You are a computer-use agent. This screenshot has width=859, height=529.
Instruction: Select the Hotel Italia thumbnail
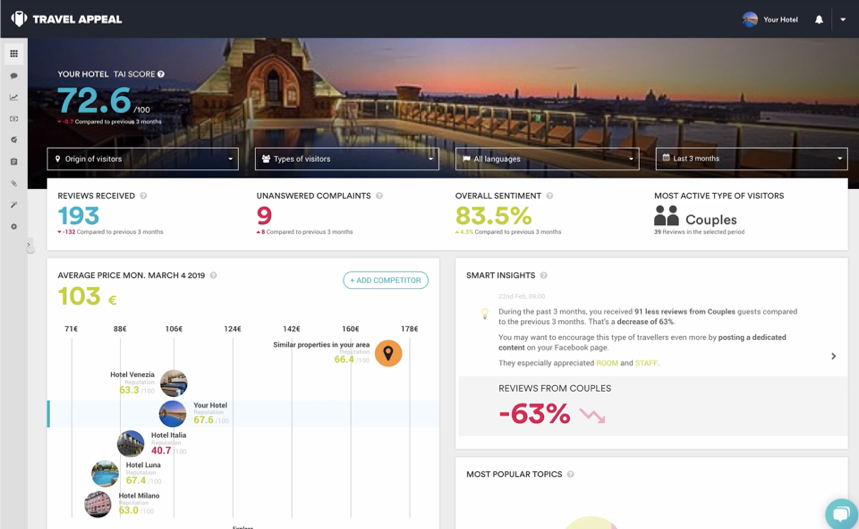click(130, 444)
